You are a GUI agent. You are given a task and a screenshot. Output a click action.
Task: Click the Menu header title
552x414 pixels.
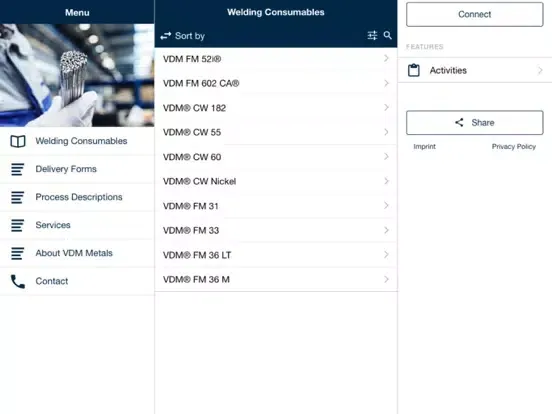77,13
